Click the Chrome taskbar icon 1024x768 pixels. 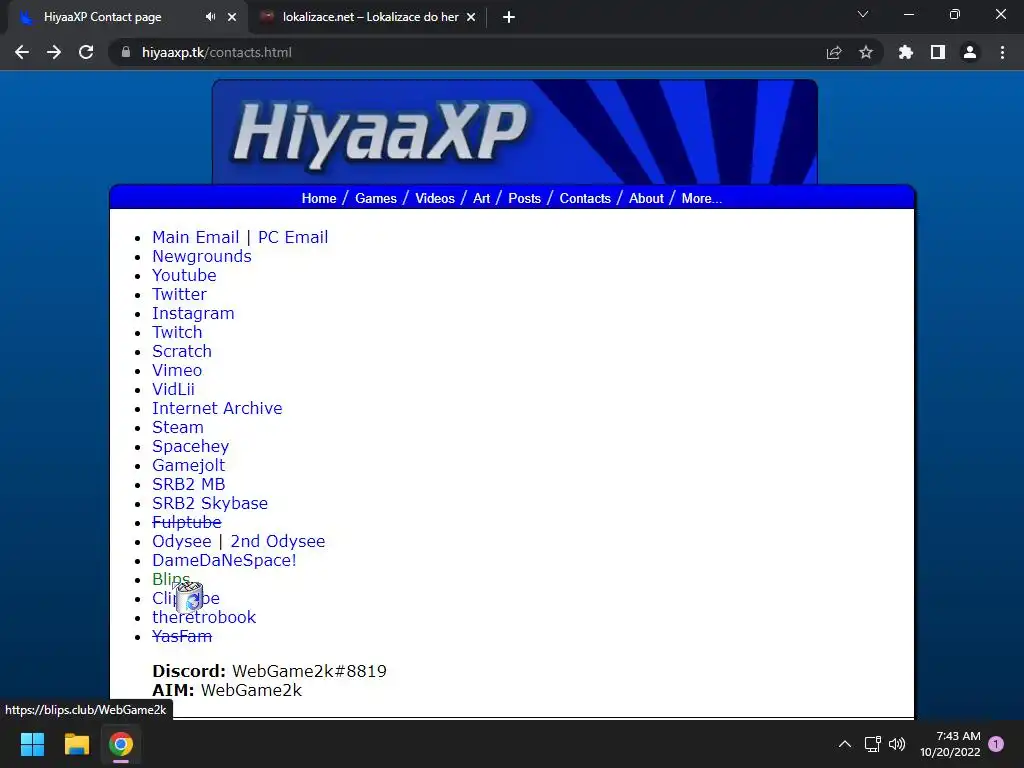click(x=121, y=744)
